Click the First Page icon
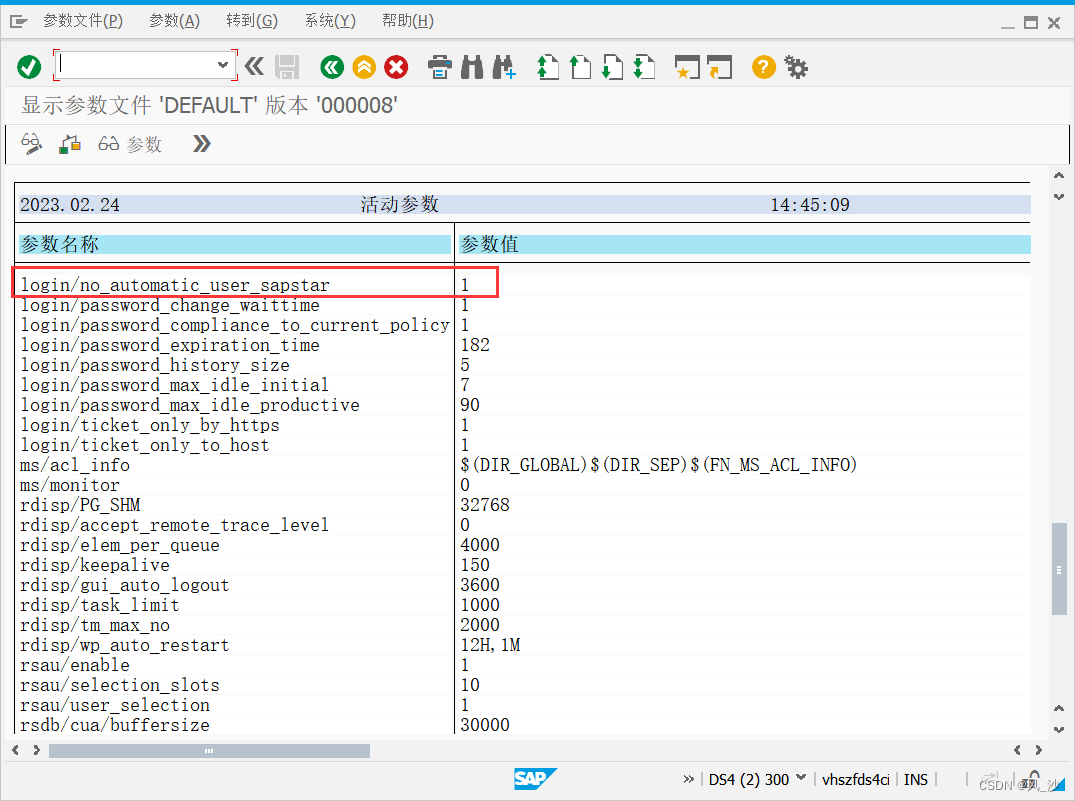 (x=547, y=67)
